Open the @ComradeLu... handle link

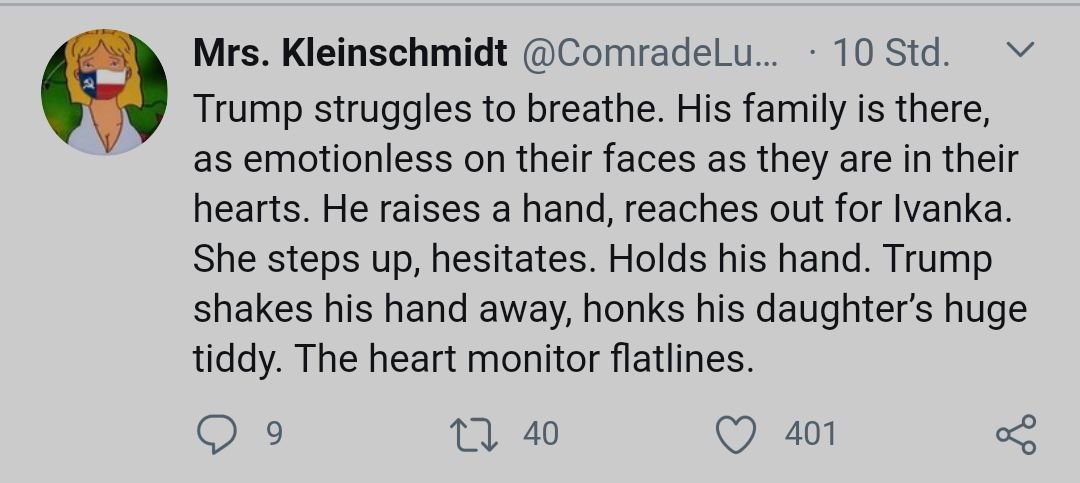click(650, 53)
